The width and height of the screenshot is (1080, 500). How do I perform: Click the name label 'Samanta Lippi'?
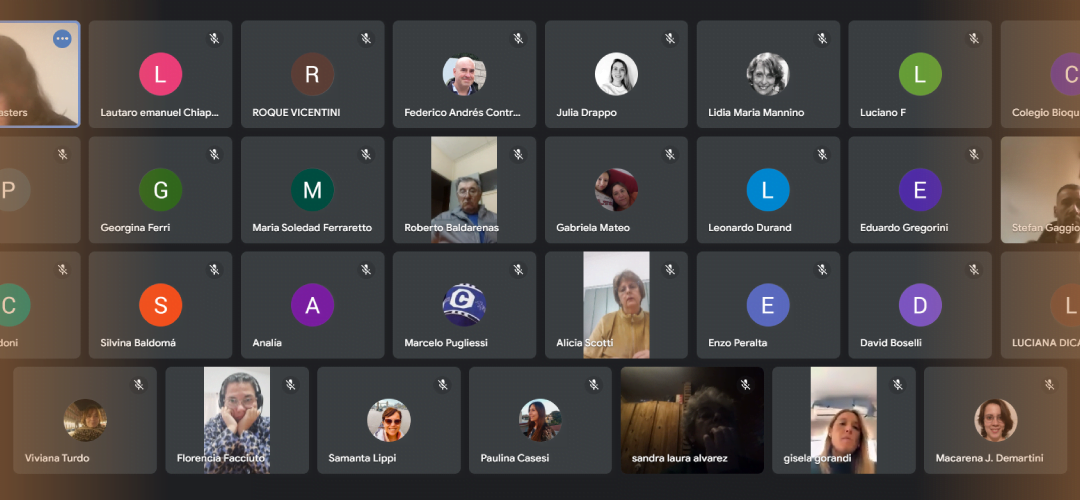pyautogui.click(x=362, y=458)
